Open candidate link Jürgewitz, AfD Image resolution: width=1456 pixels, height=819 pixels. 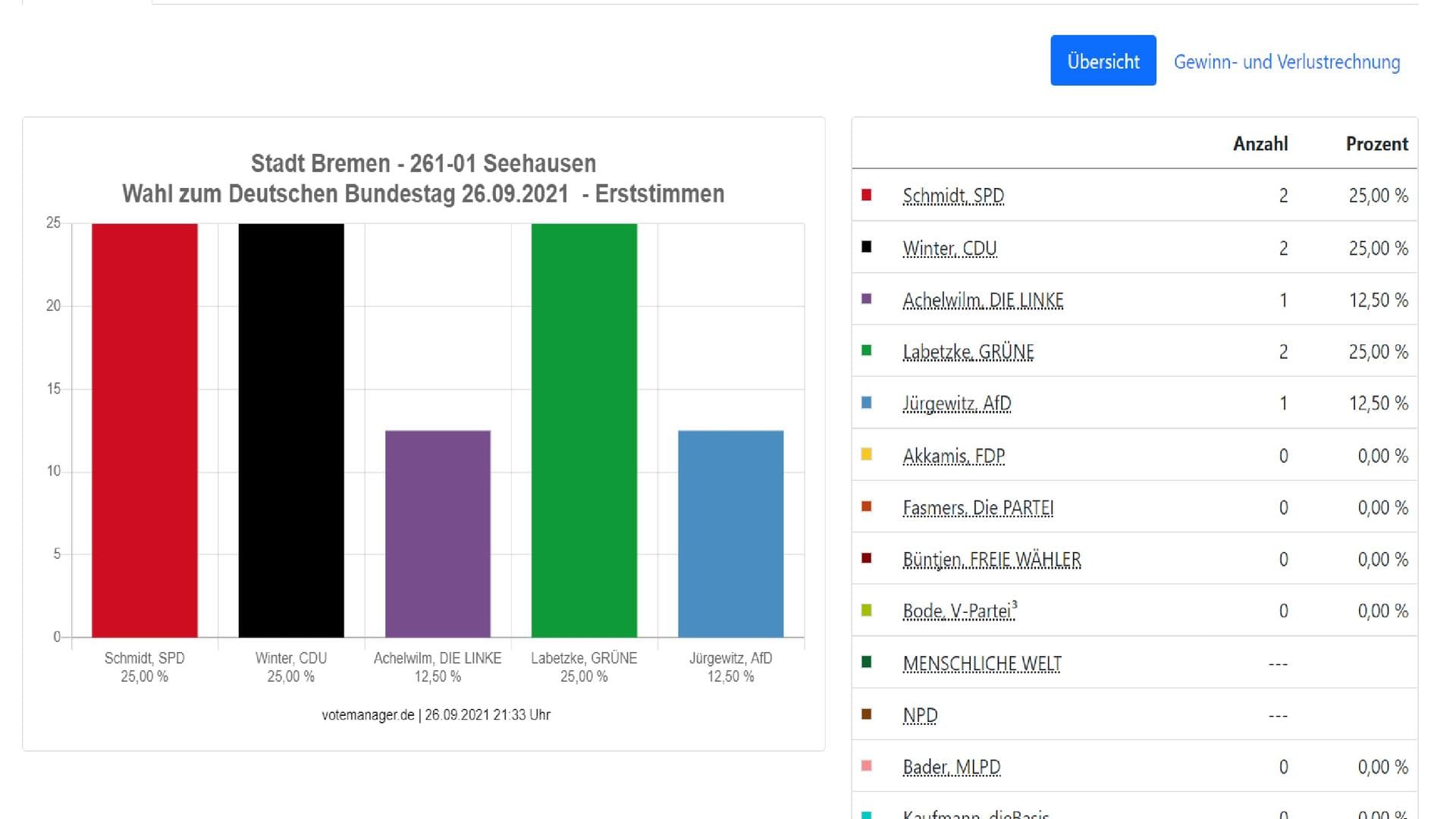(957, 403)
